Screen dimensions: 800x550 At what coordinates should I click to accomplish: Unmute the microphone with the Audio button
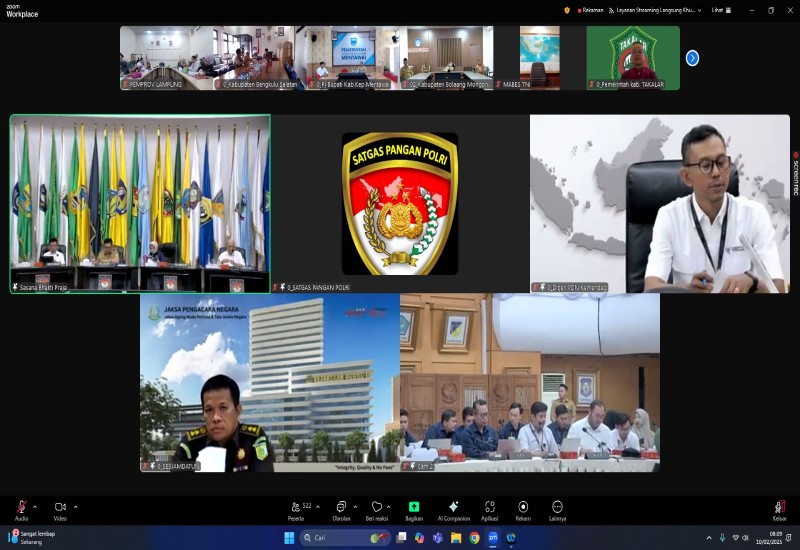click(x=20, y=508)
